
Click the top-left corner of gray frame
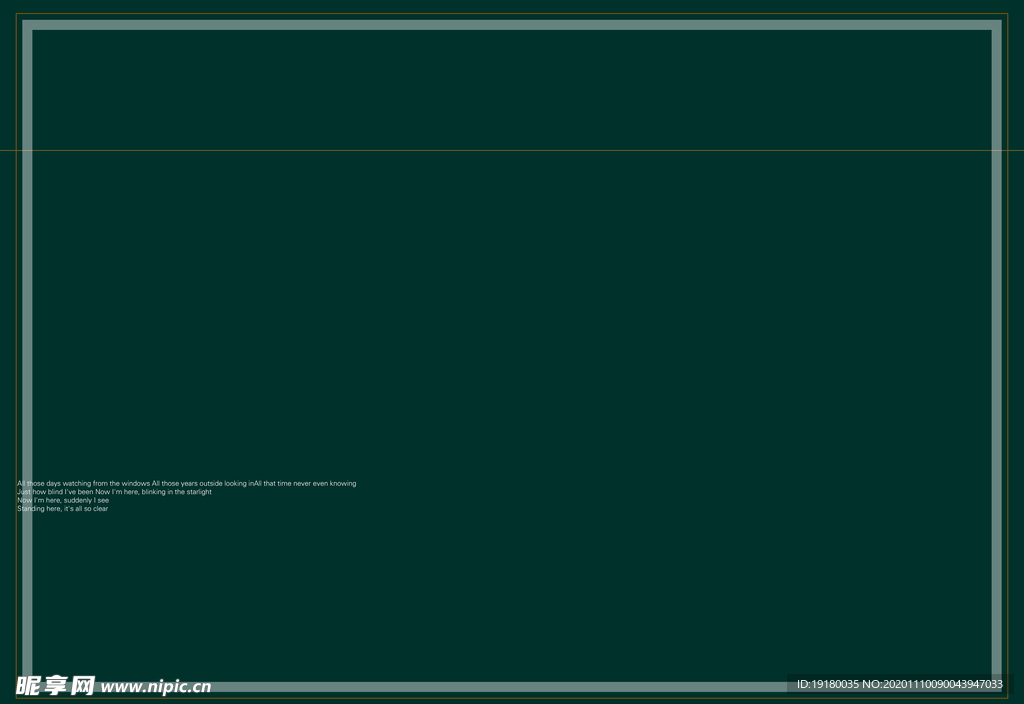point(28,25)
